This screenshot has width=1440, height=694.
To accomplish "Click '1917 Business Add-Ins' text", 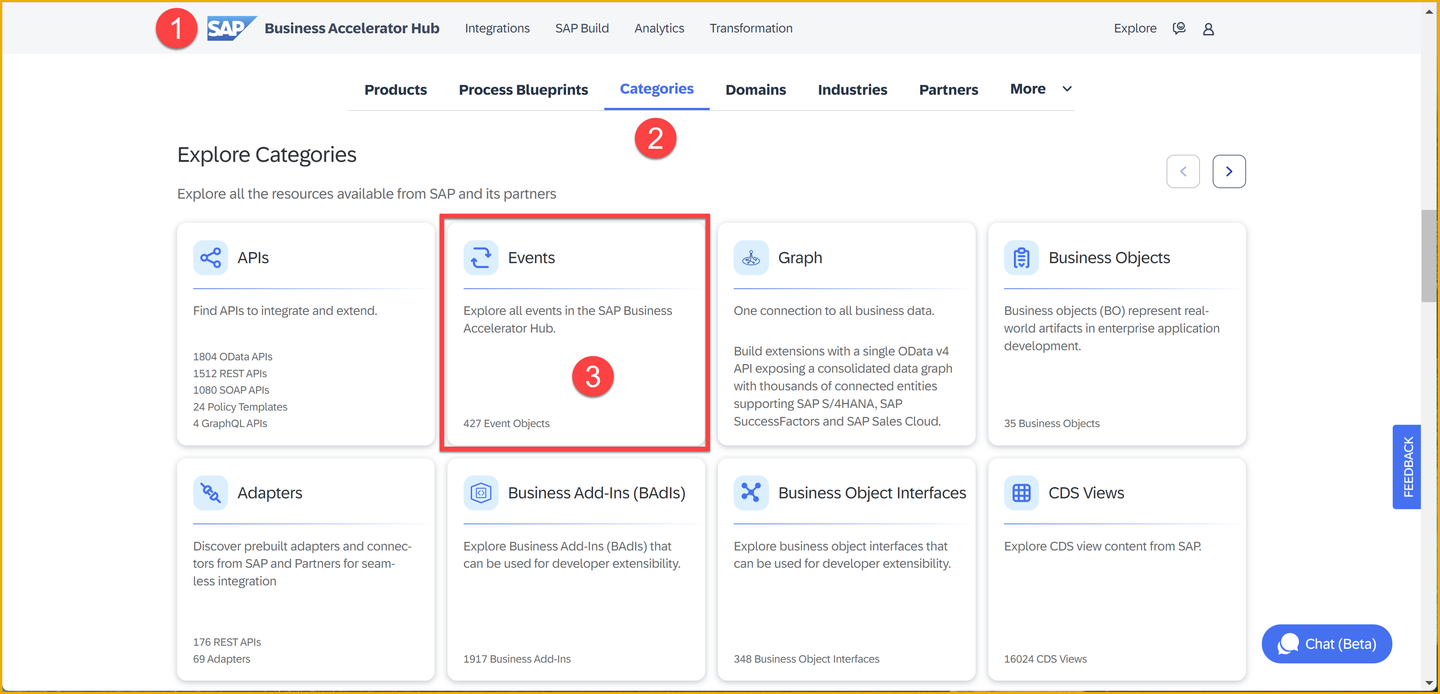I will 517,660.
